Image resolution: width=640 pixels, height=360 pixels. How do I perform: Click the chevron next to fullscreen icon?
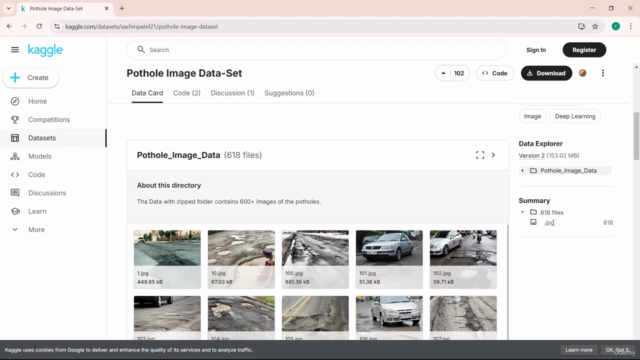[493, 155]
